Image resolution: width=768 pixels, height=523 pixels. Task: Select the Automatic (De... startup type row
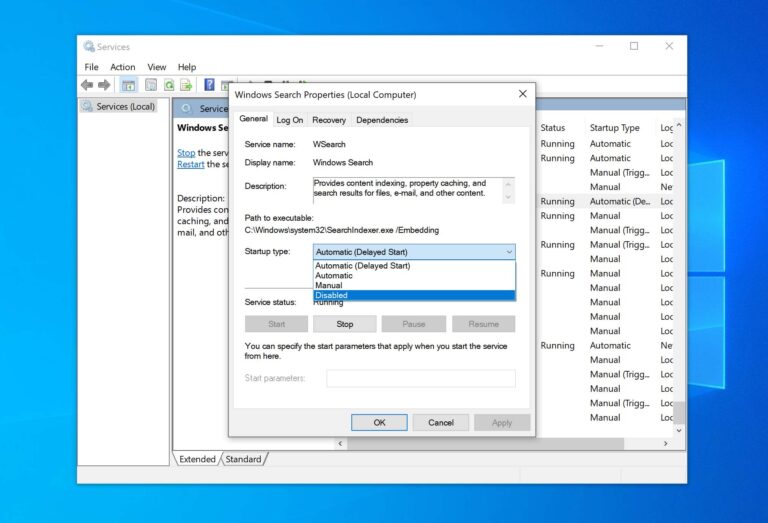[x=620, y=201]
